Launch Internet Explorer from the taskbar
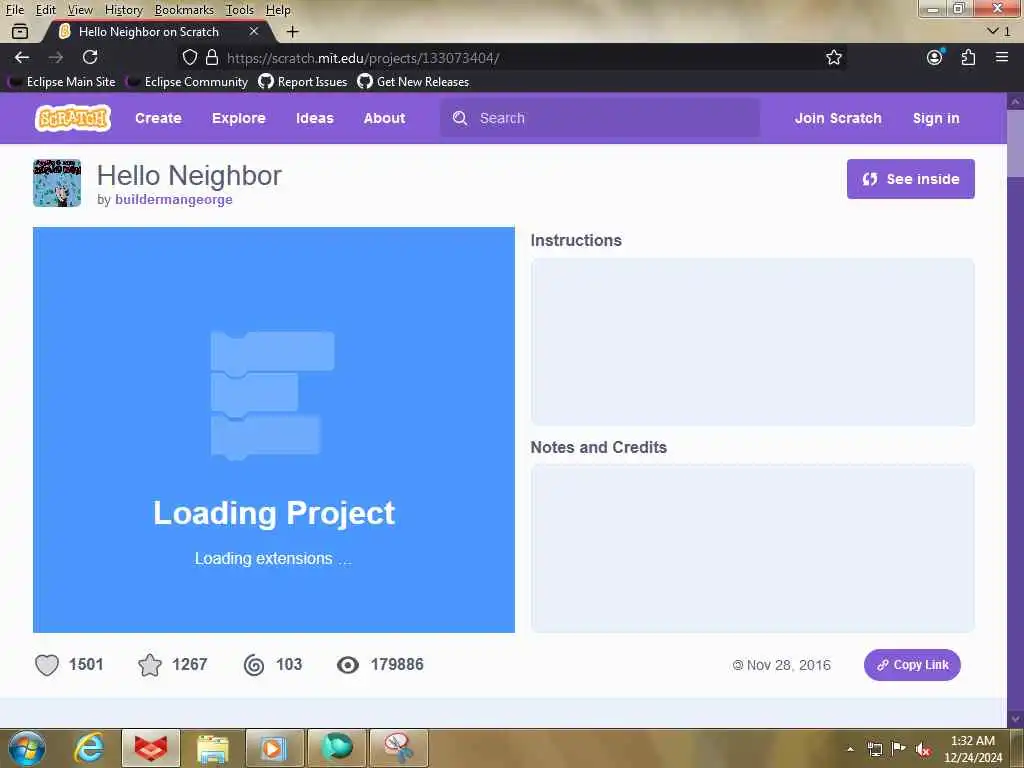The height and width of the screenshot is (768, 1024). coord(89,748)
